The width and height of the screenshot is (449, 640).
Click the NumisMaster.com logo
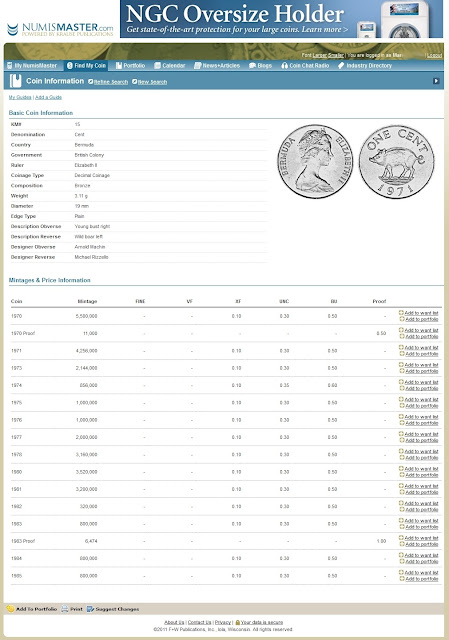(x=60, y=29)
